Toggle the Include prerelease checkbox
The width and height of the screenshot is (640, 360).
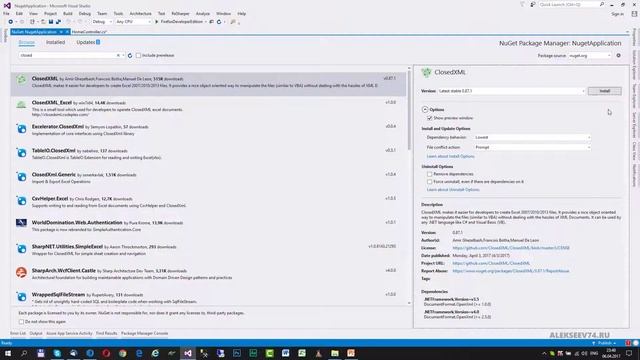pos(138,56)
